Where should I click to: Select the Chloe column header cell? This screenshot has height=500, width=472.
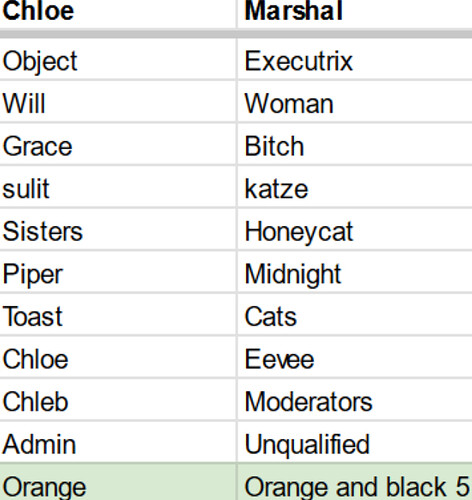(x=118, y=14)
